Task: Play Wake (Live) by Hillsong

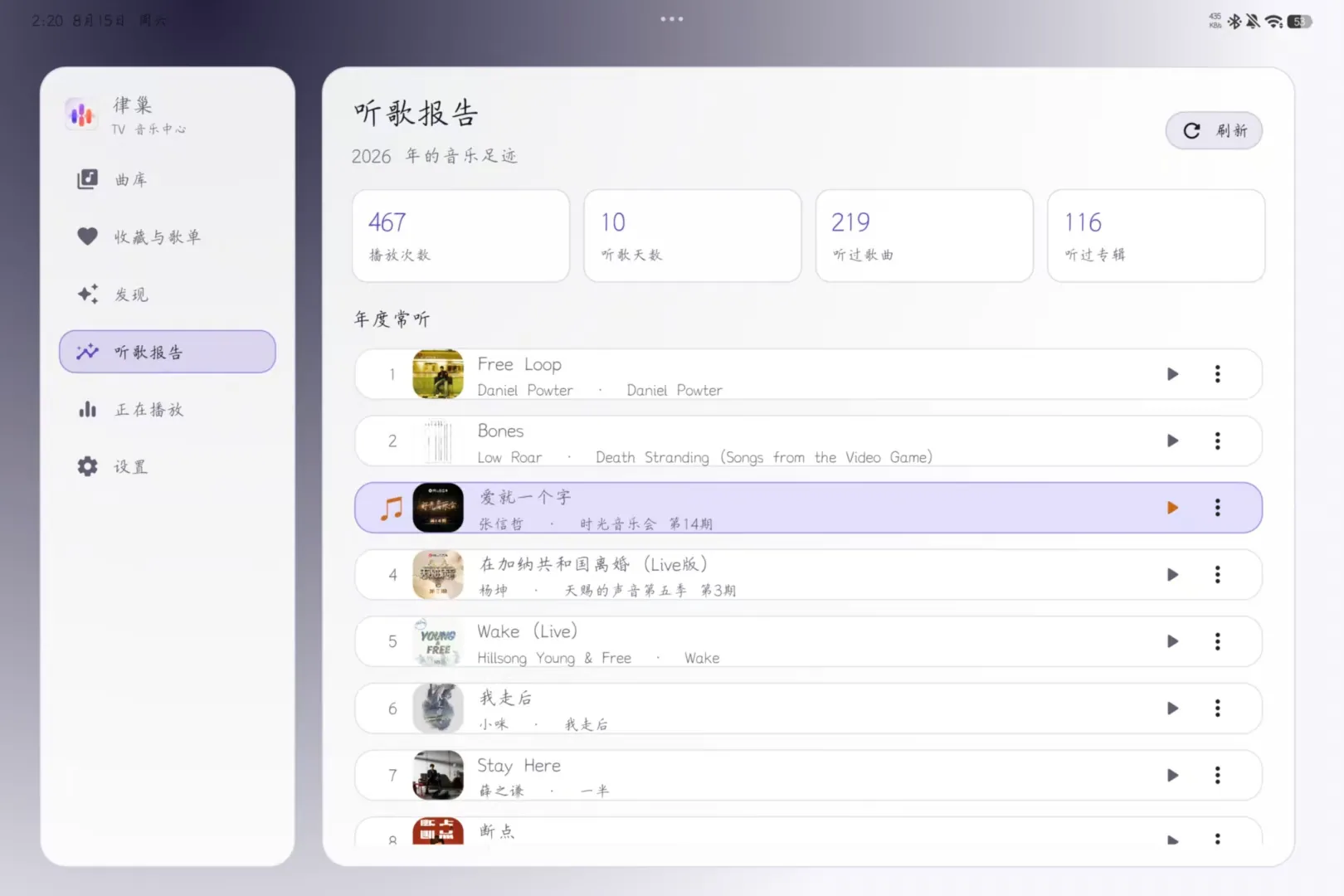Action: pyautogui.click(x=1172, y=641)
